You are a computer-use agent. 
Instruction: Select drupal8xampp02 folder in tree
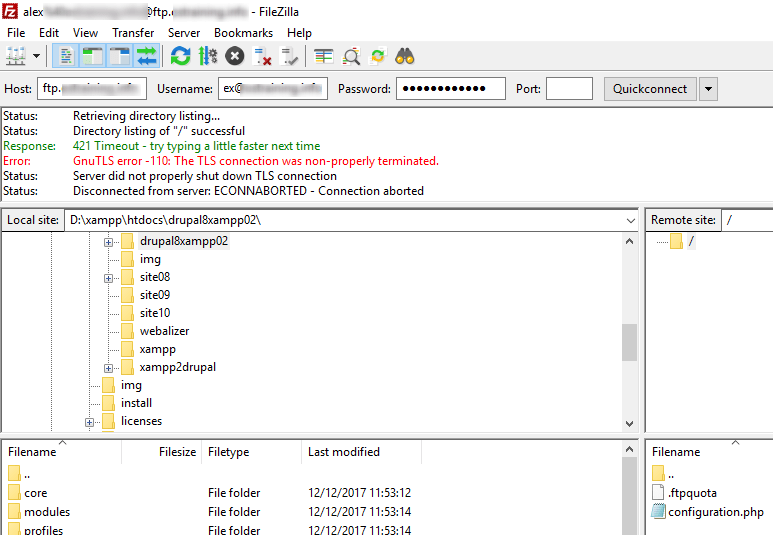pos(184,241)
